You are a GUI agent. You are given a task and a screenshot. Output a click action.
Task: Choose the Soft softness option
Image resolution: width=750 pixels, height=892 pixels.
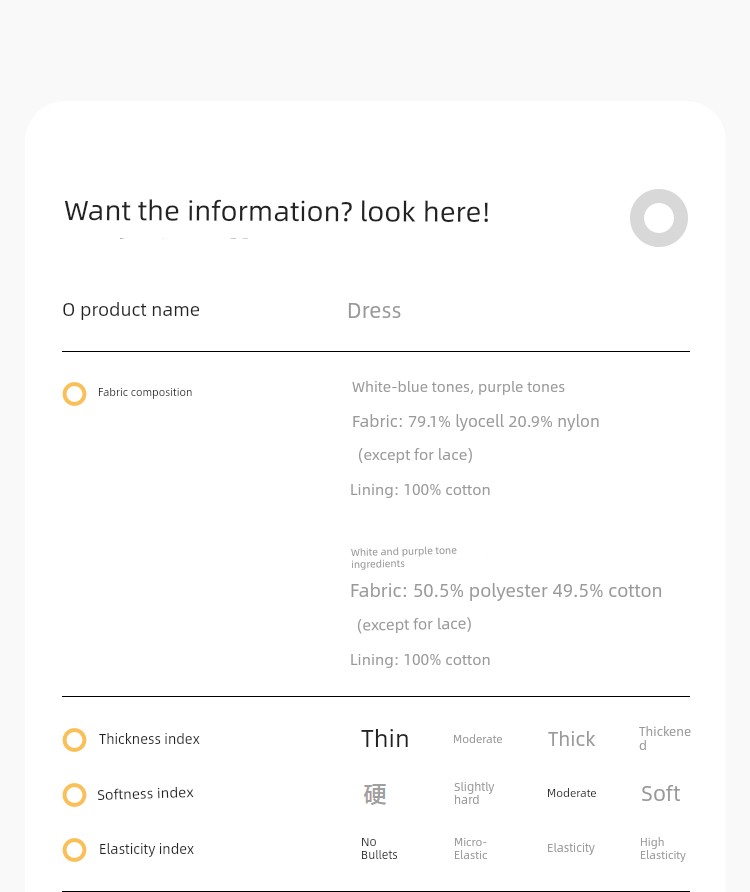[x=661, y=794]
